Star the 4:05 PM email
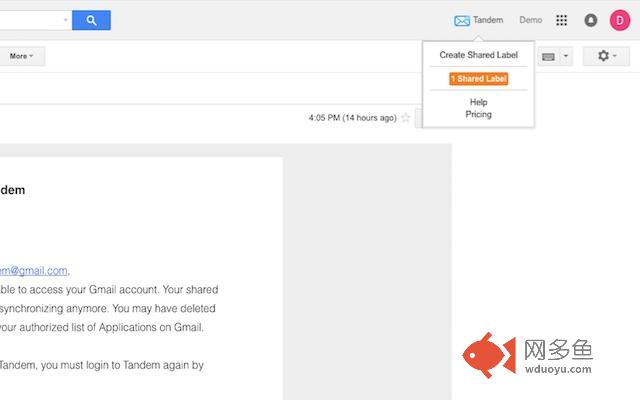Viewport: 640px width, 400px height. click(406, 118)
